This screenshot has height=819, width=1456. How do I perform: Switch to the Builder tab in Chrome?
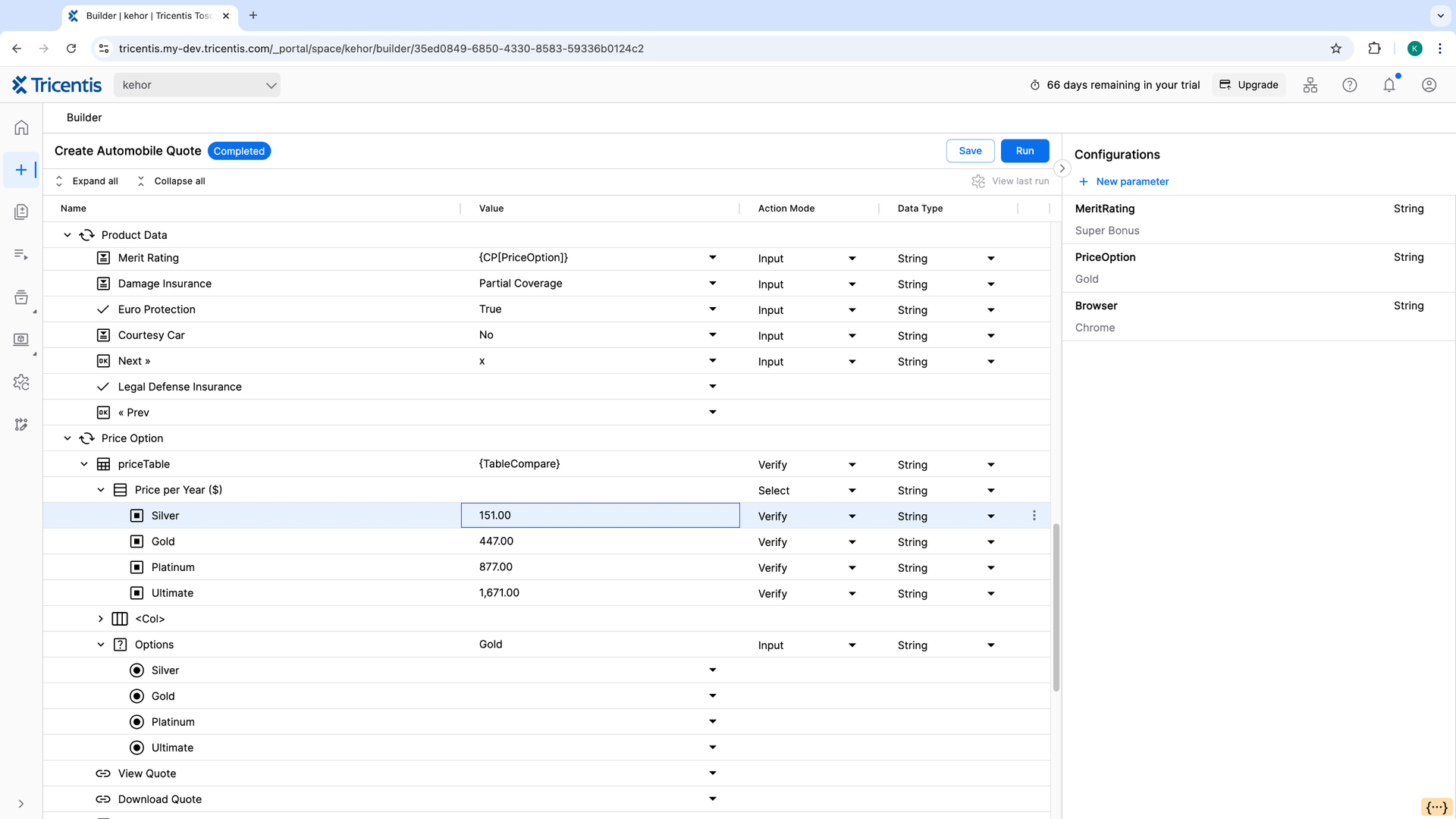click(x=144, y=15)
